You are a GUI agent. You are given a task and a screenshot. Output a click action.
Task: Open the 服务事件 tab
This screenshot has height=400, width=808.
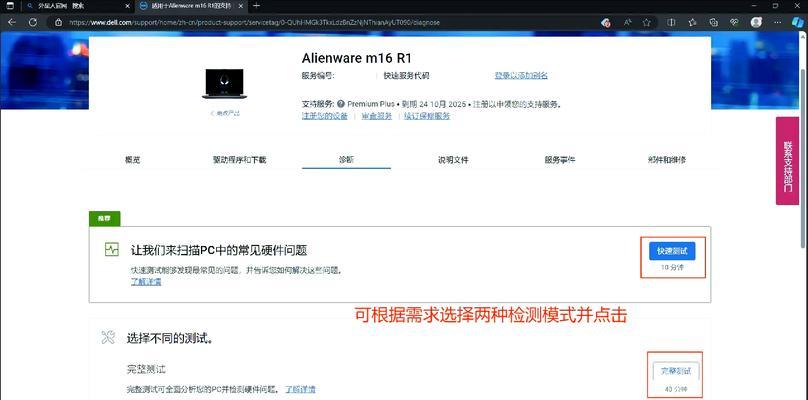pyautogui.click(x=560, y=160)
